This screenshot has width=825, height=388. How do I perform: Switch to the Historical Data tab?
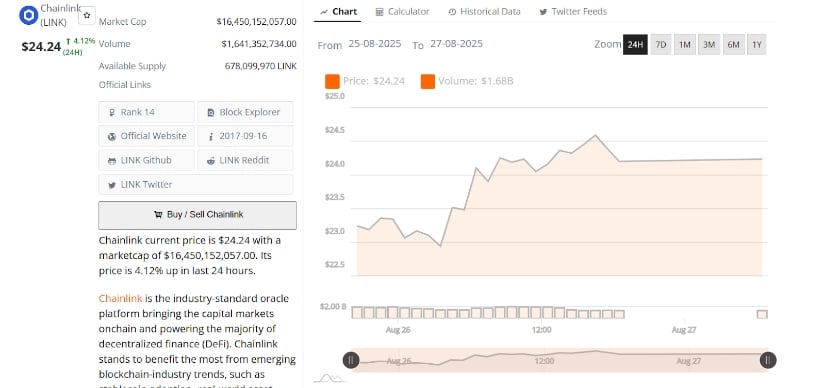485,12
